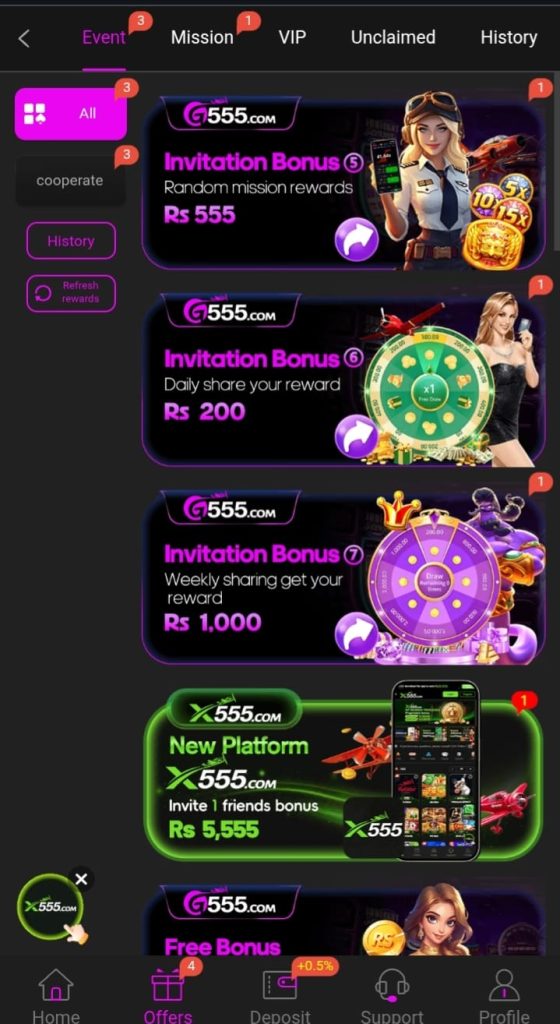Close the floating X555.com bubble

point(81,880)
